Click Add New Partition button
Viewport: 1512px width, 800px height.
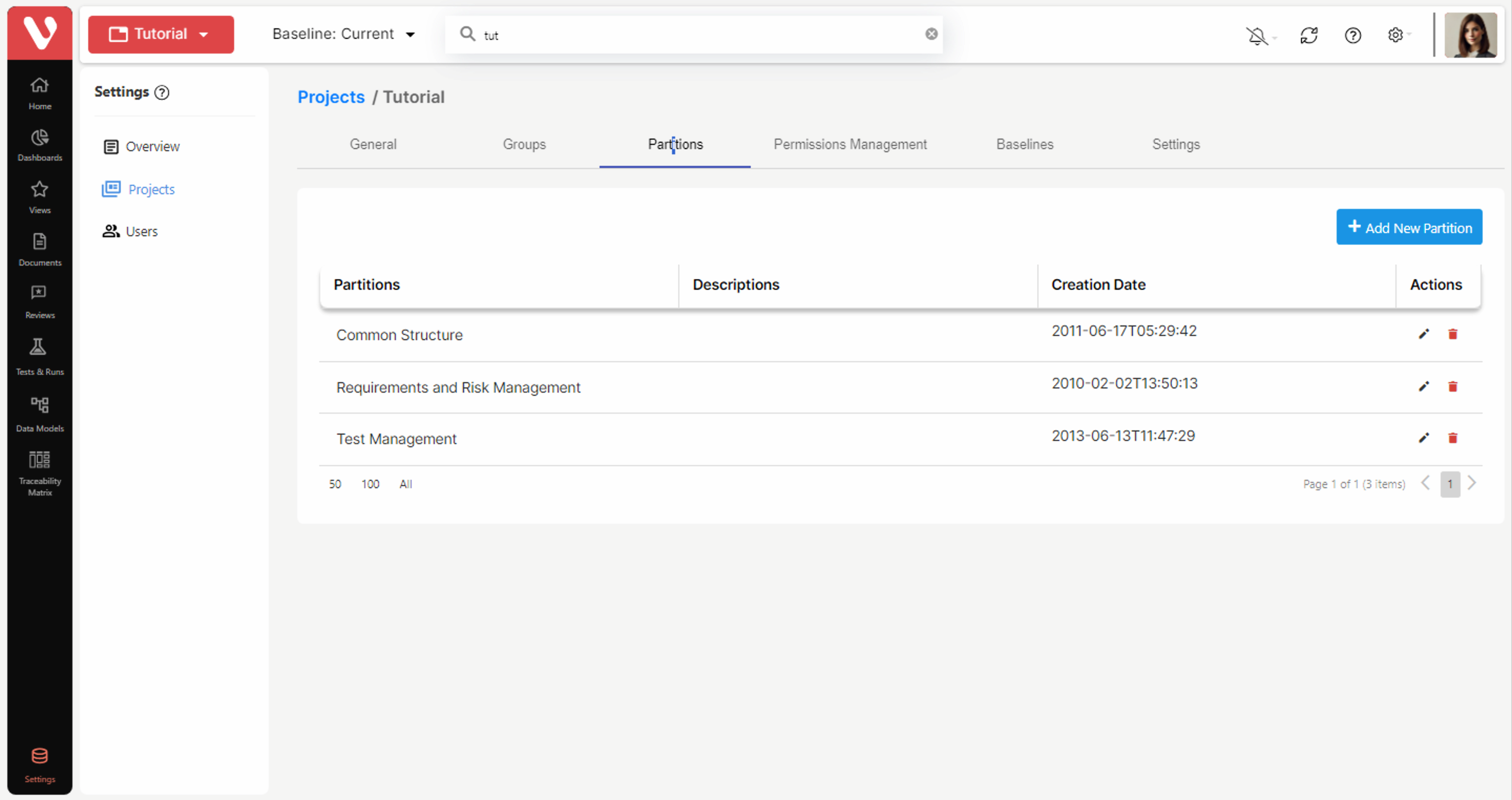(x=1409, y=227)
